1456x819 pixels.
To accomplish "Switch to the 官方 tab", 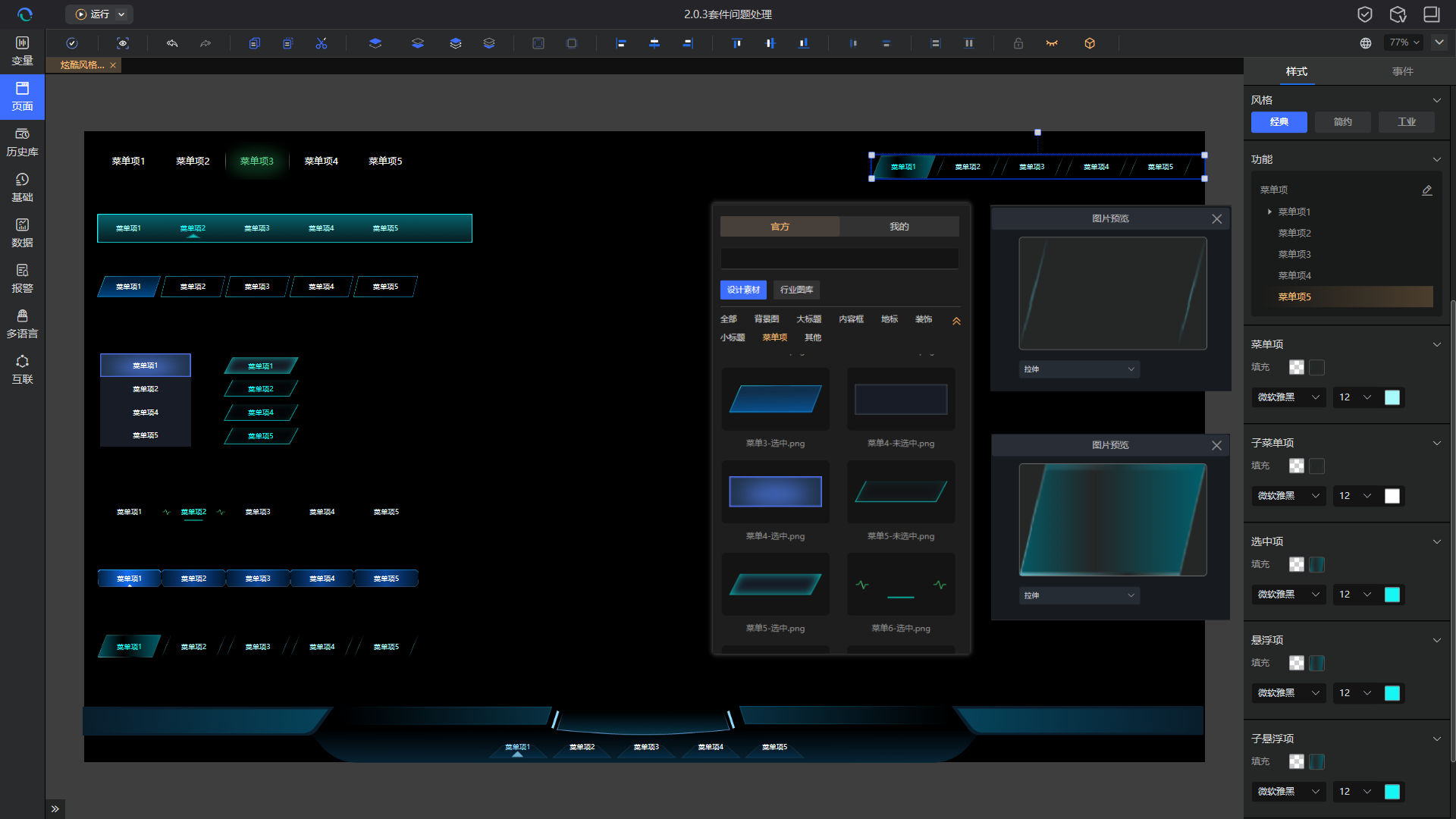I will click(x=780, y=227).
